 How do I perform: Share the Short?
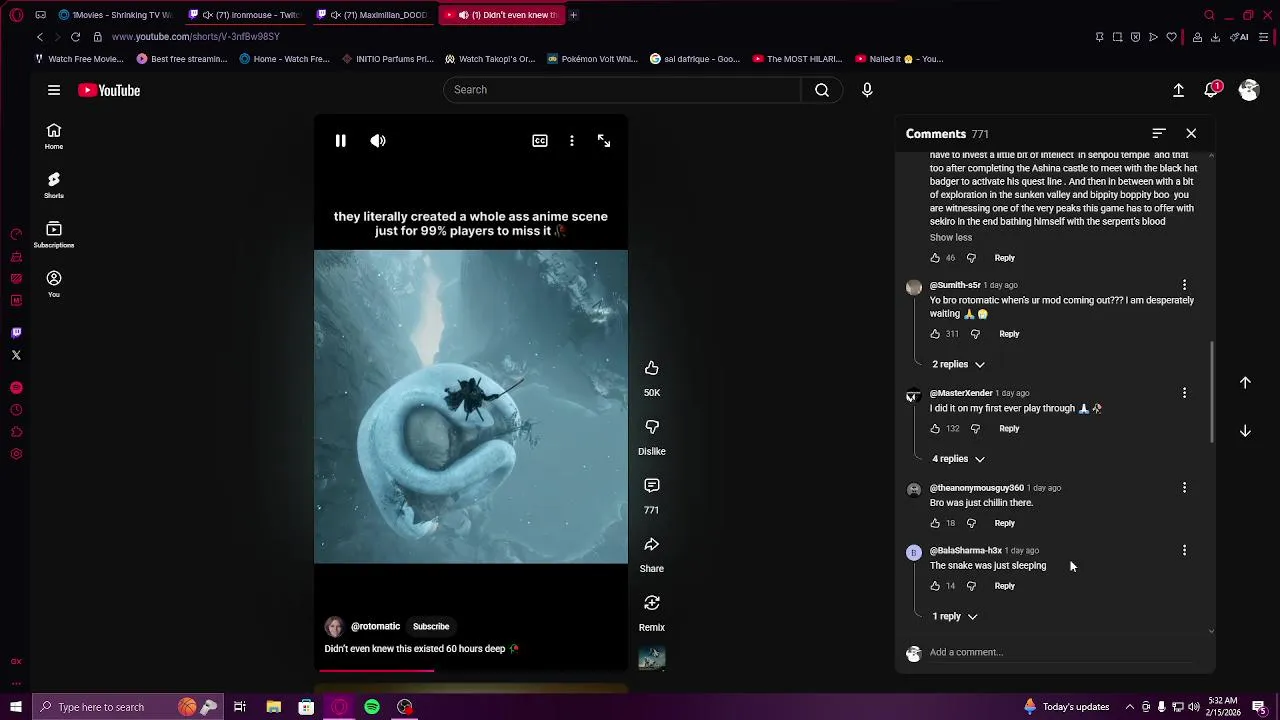[652, 544]
